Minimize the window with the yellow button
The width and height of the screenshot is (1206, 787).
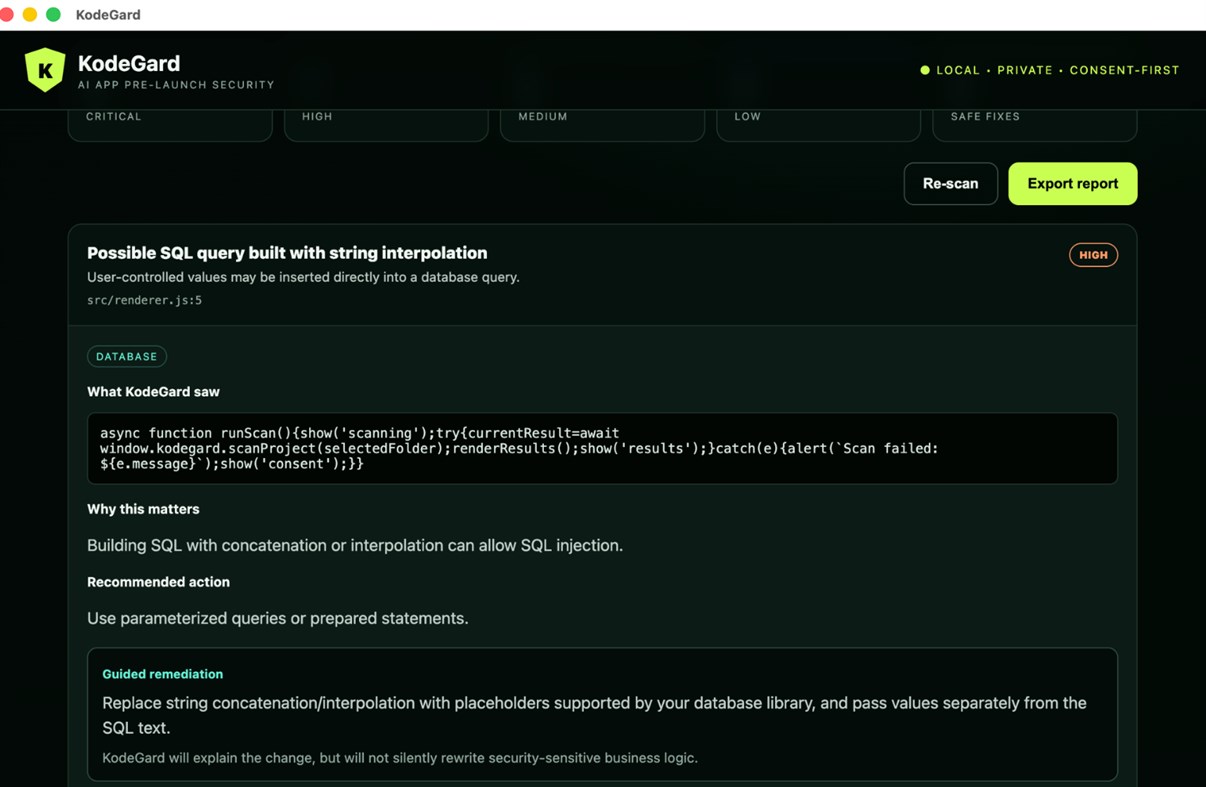point(30,15)
